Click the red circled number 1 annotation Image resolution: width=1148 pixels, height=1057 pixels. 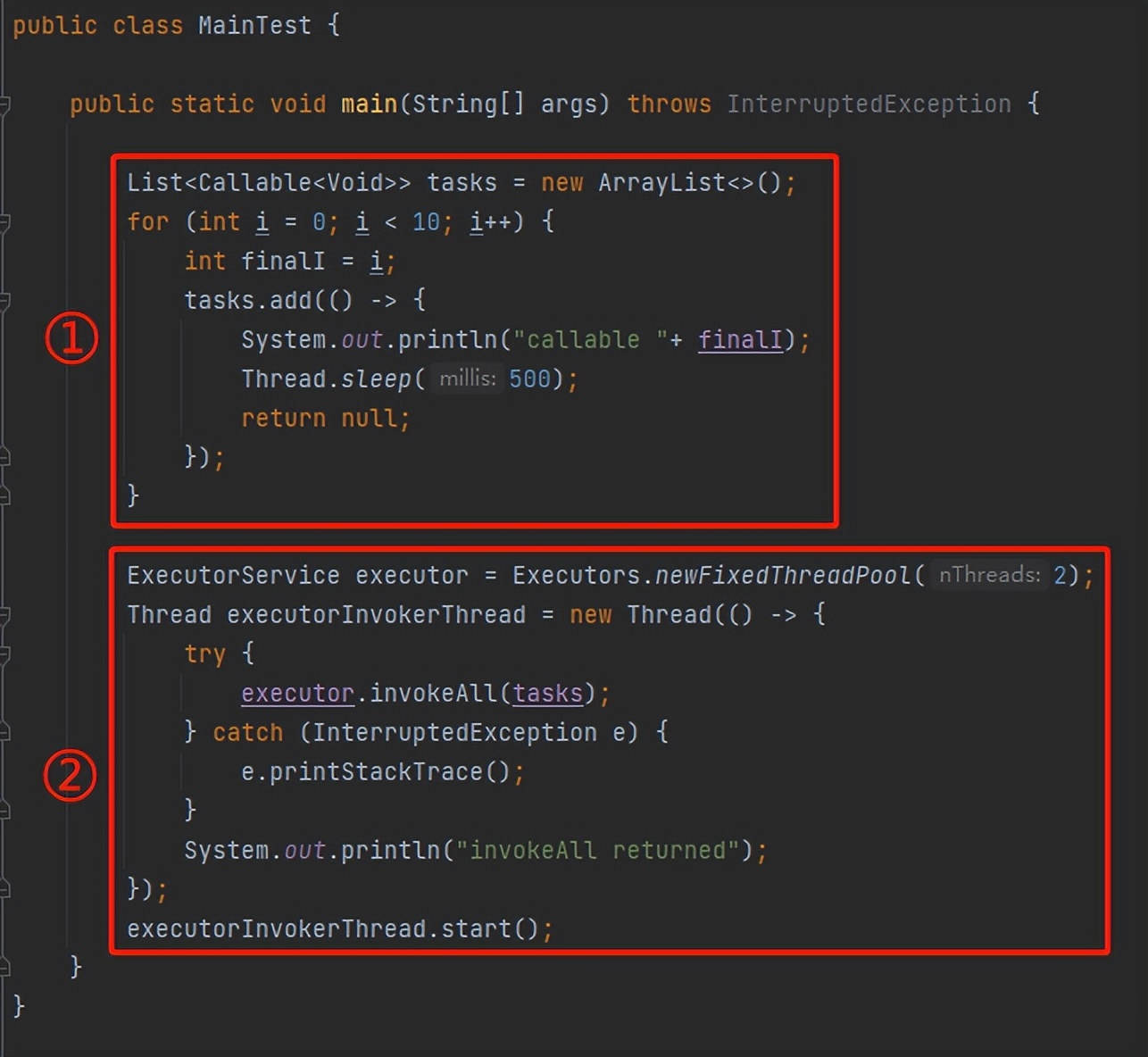point(71,338)
